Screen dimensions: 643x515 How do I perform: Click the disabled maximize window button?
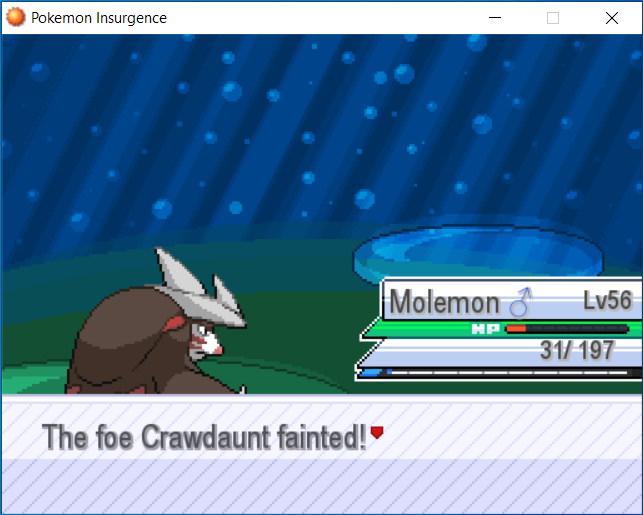pos(553,18)
